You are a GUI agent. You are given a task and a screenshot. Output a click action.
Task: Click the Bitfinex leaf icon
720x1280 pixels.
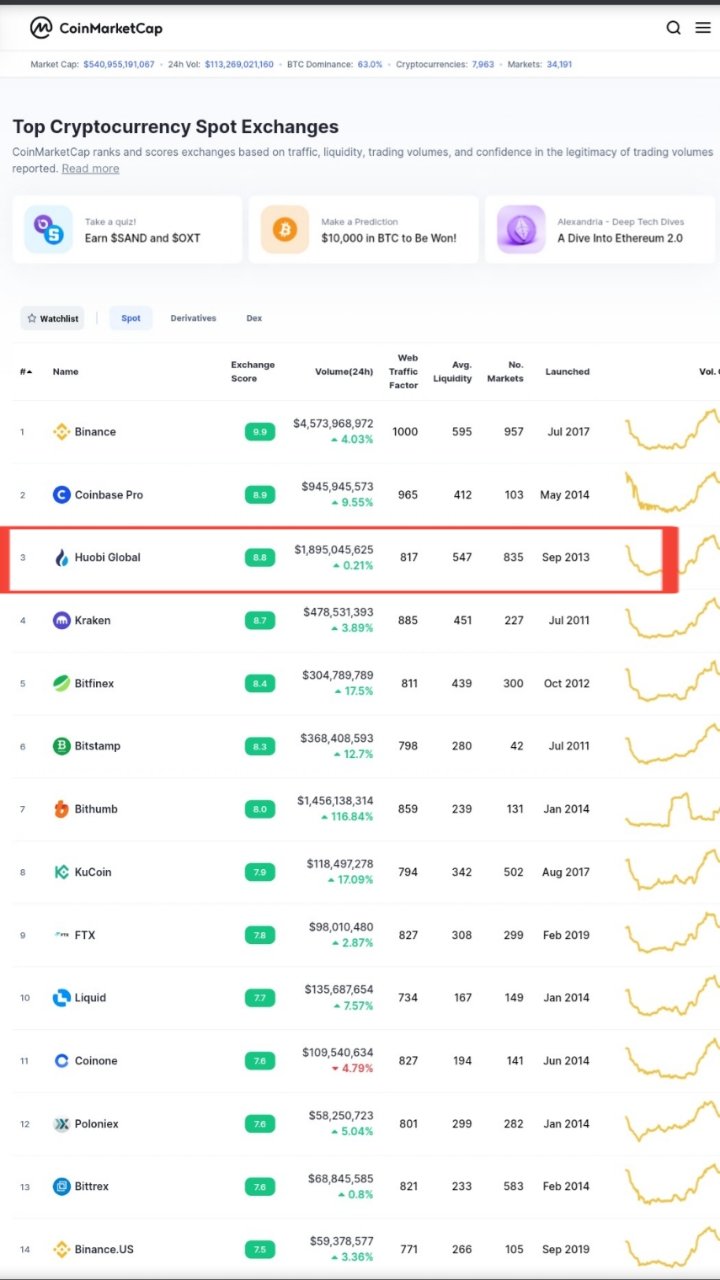pos(61,684)
